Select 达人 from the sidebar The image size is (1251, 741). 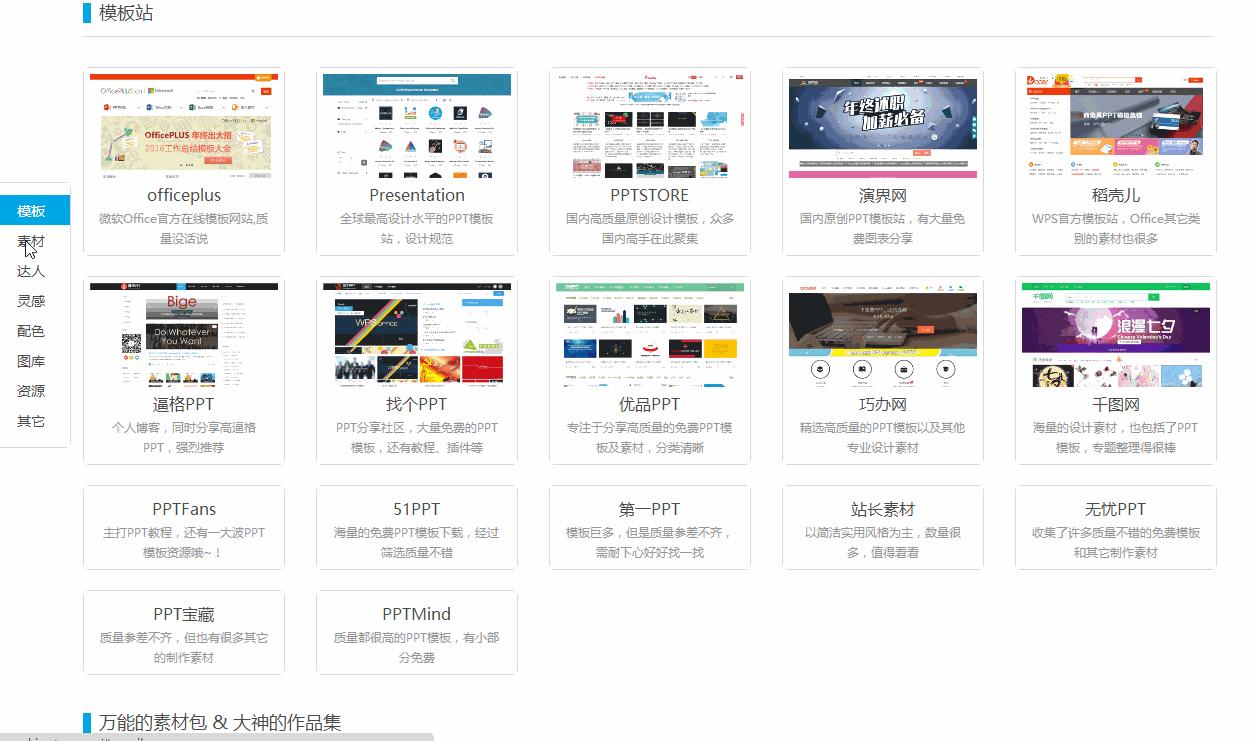(30, 271)
